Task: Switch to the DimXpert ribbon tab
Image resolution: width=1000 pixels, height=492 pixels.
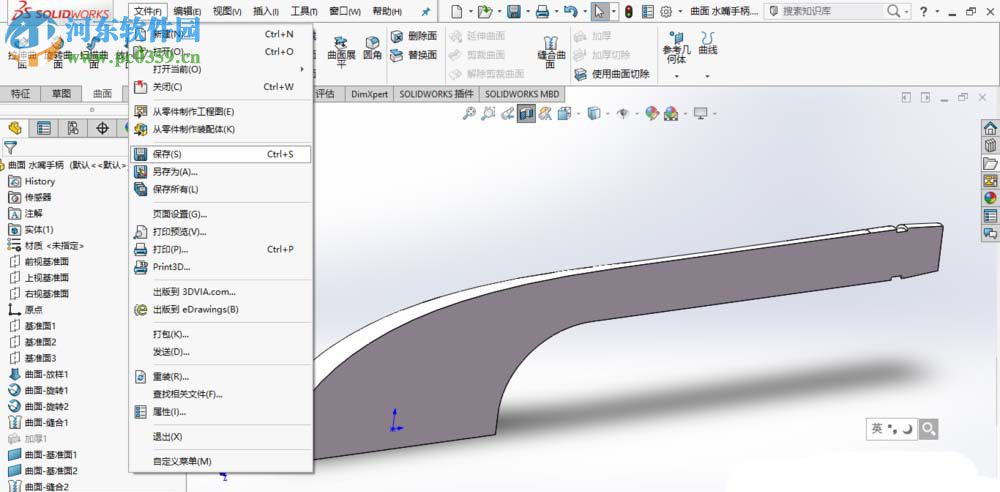Action: point(369,94)
